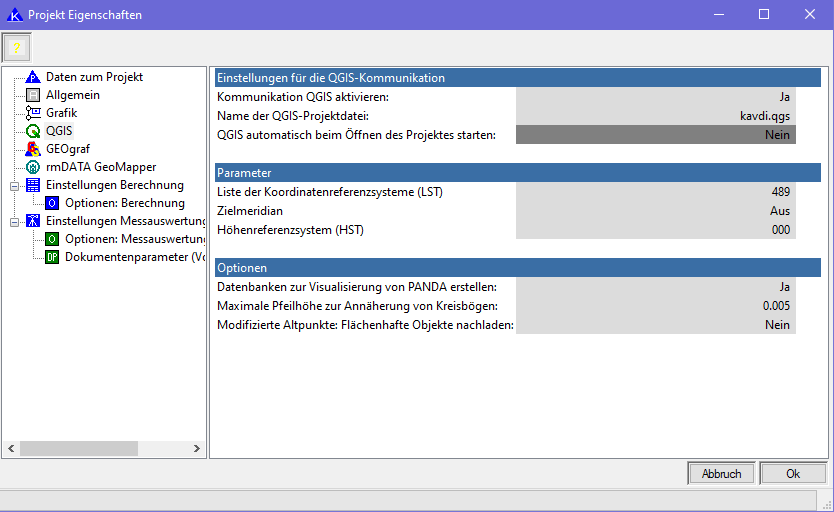Click the yellow question mark help button

tap(17, 48)
